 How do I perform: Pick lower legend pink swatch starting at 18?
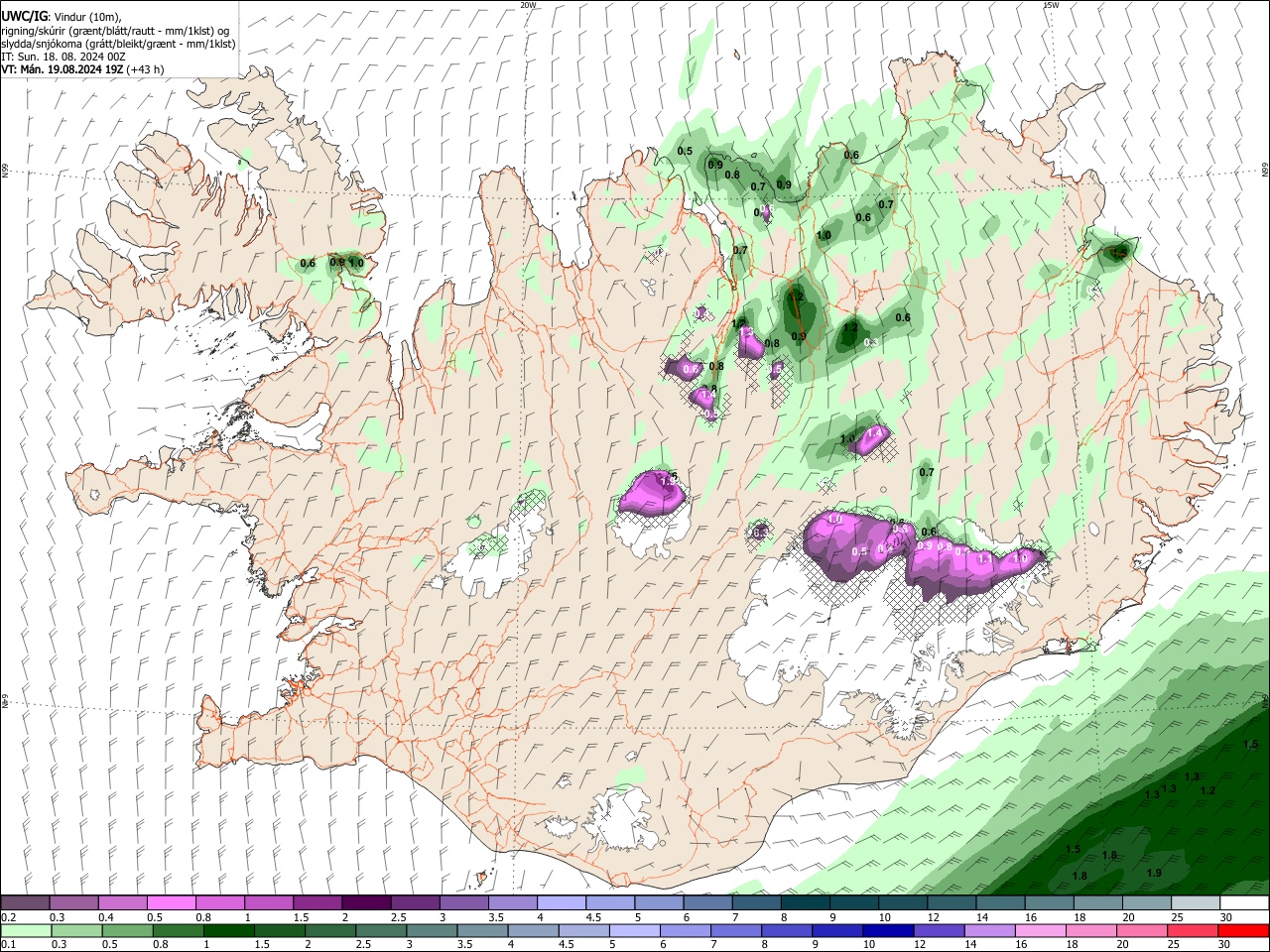1090,931
